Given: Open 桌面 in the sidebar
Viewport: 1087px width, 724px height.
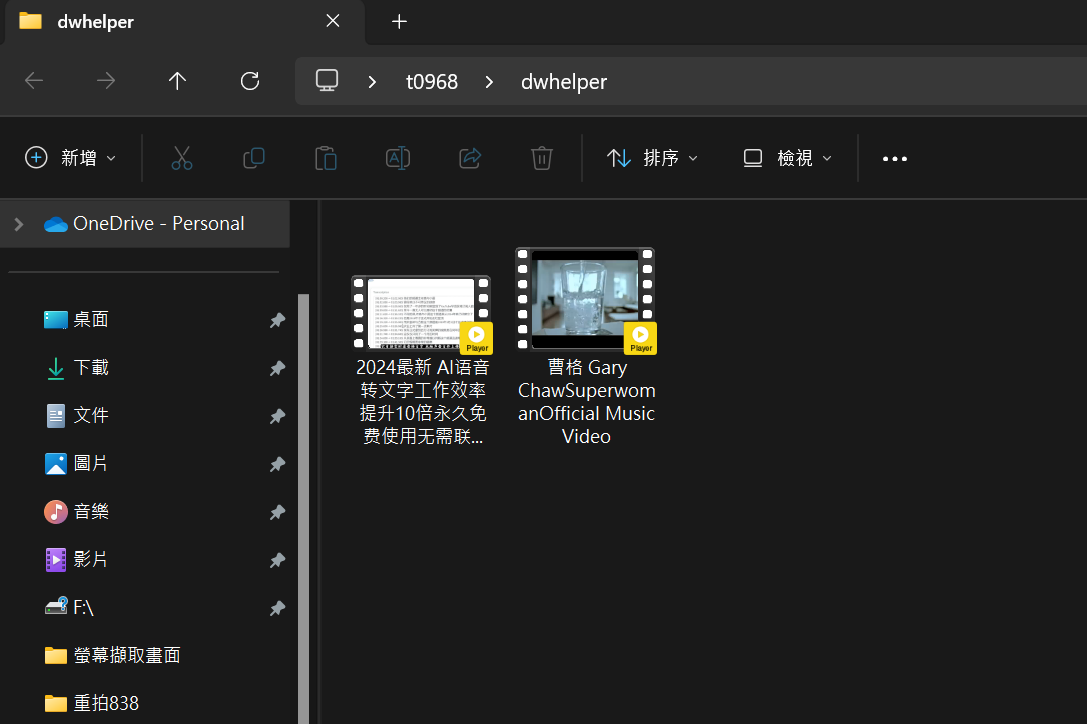Looking at the screenshot, I should pyautogui.click(x=91, y=320).
